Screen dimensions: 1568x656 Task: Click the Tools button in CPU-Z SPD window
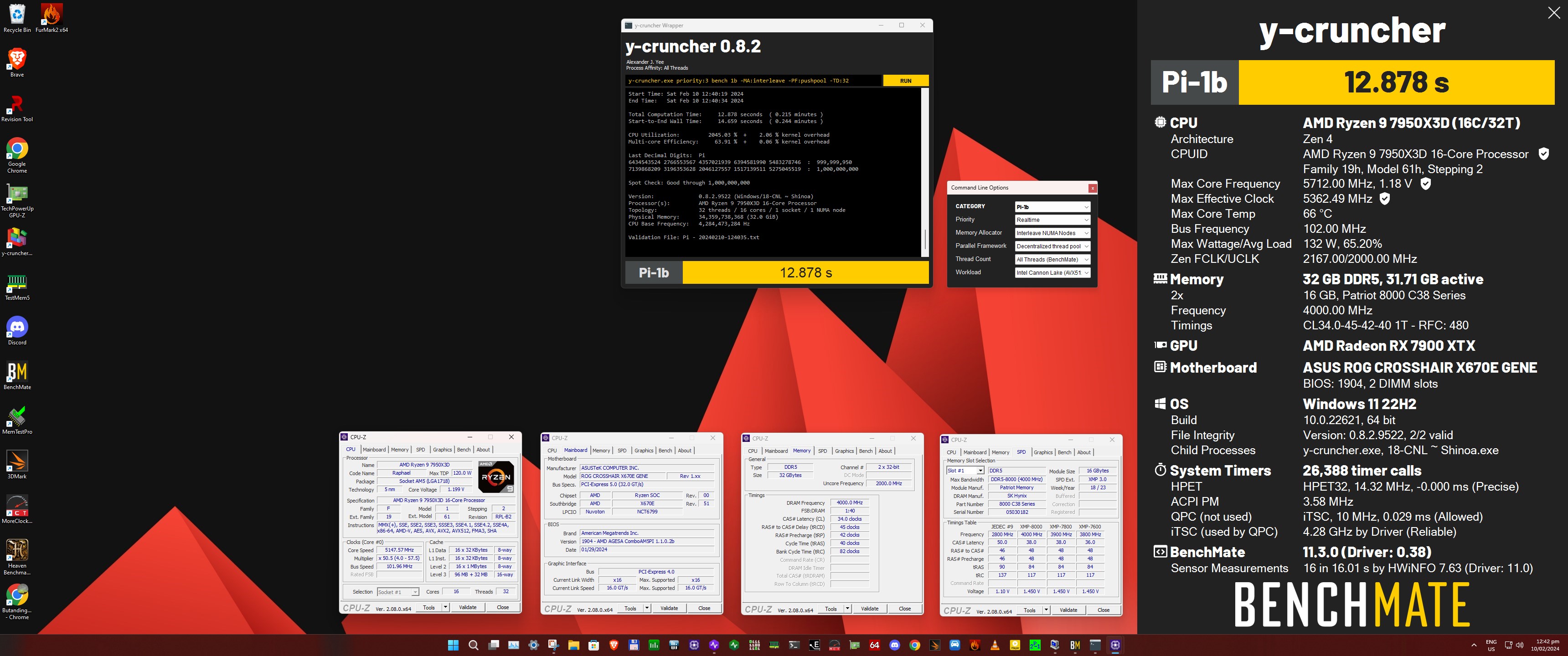(x=1029, y=610)
